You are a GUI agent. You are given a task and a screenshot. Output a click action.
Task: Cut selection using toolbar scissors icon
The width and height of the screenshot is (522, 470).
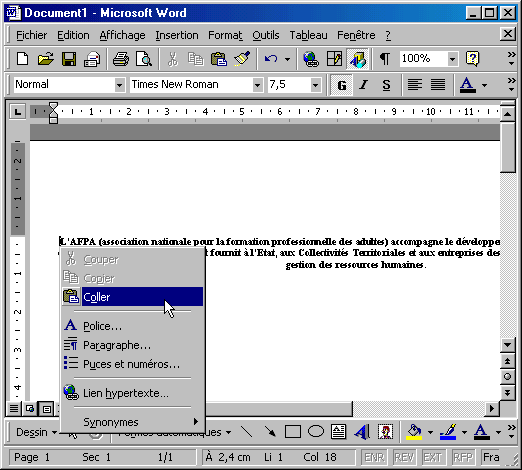pyautogui.click(x=173, y=59)
